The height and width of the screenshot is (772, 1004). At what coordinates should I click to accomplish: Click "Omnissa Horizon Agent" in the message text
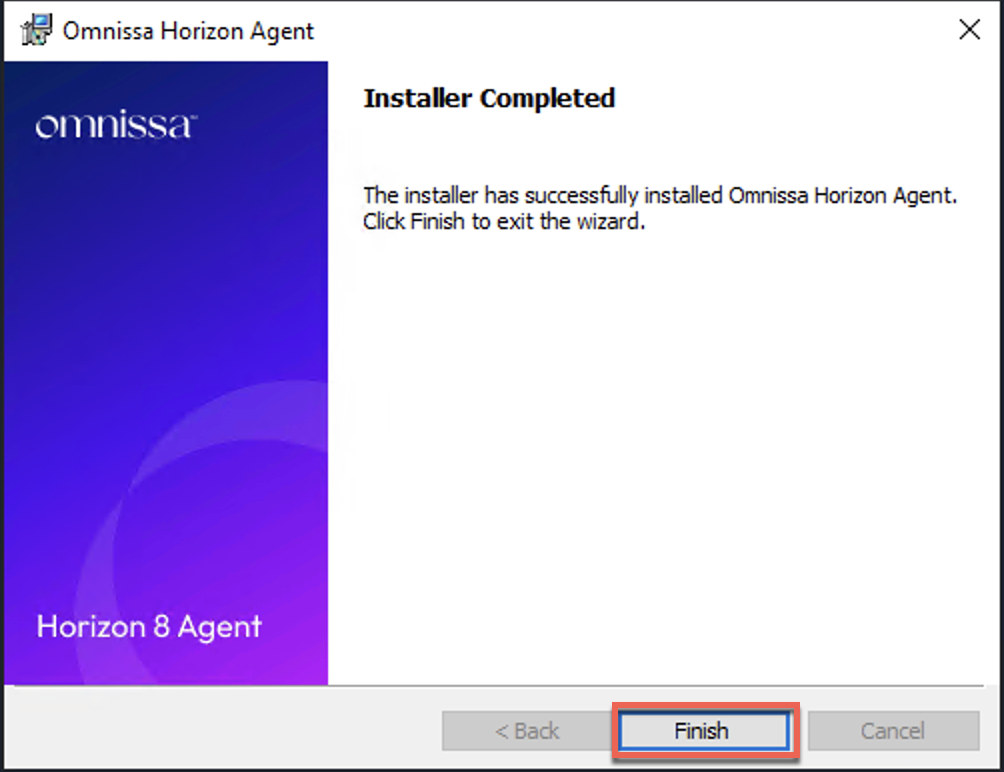pos(842,195)
